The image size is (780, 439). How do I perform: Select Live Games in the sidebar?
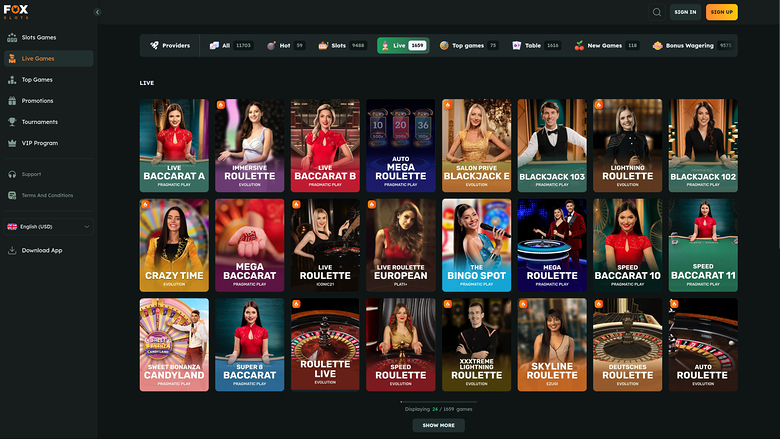(x=48, y=58)
